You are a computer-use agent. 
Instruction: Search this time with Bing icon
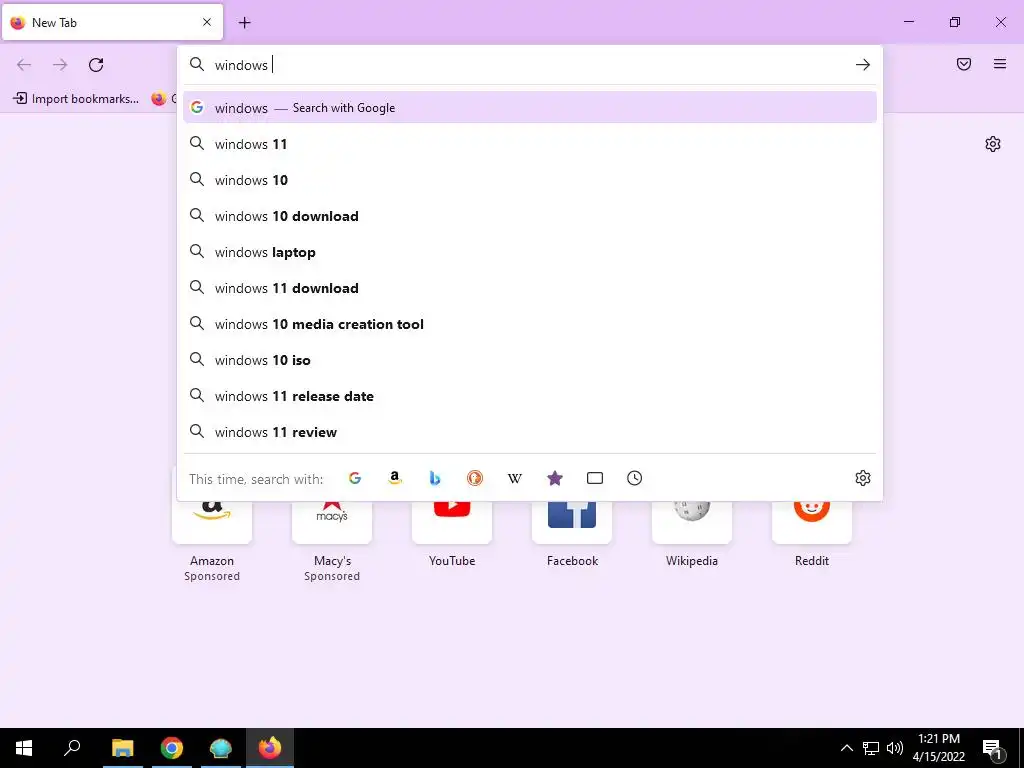434,478
